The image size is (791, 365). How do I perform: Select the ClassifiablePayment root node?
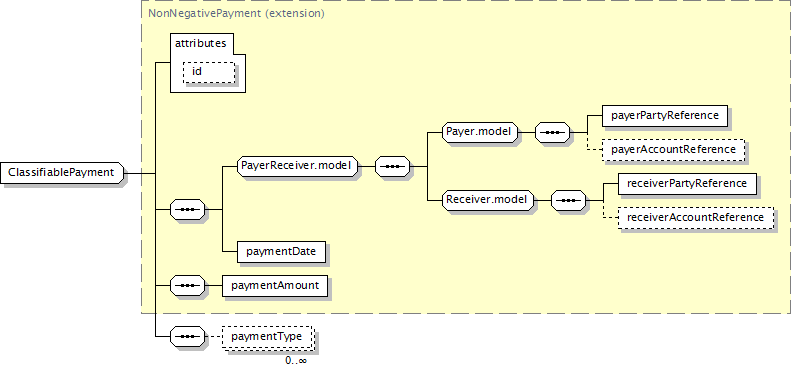[x=62, y=173]
